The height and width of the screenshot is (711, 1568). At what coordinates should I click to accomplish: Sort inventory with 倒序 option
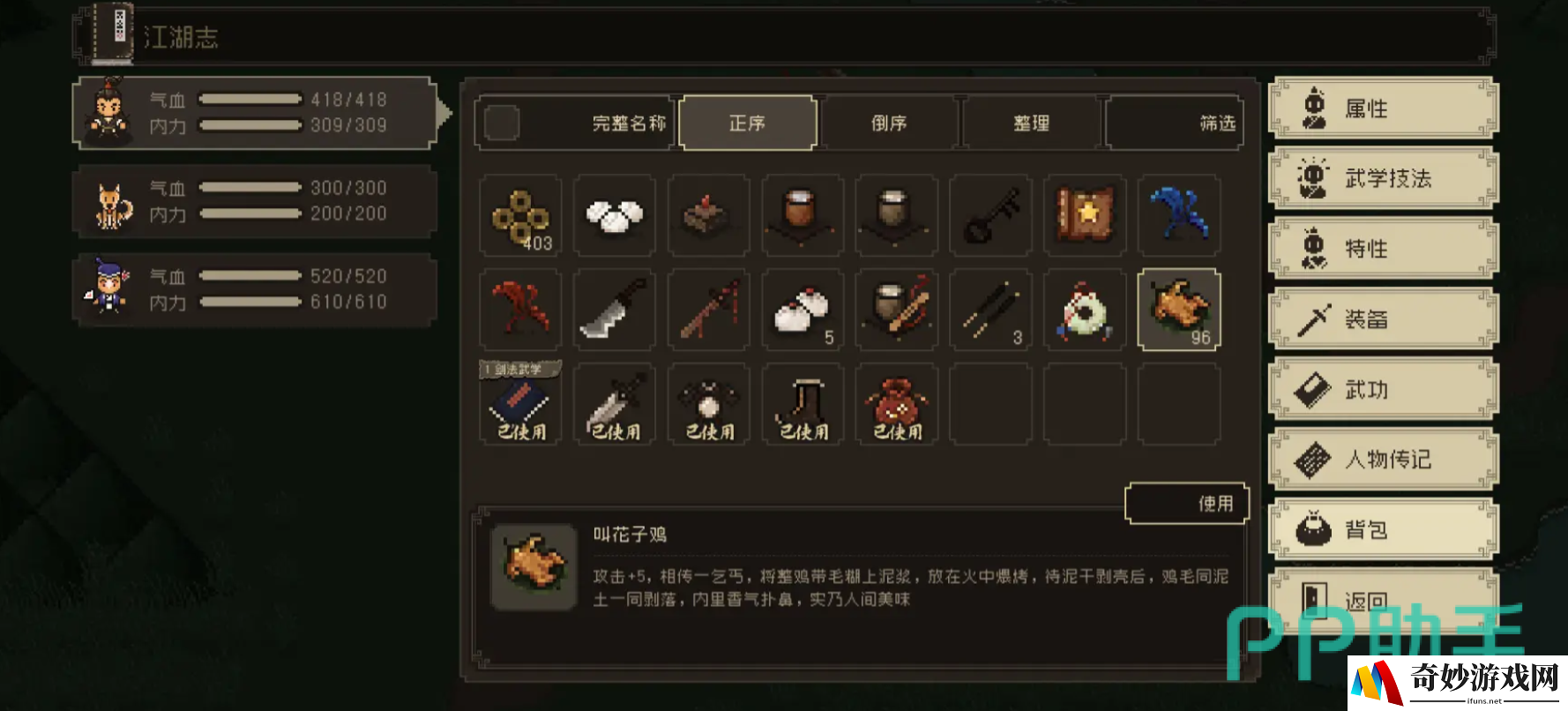[889, 123]
